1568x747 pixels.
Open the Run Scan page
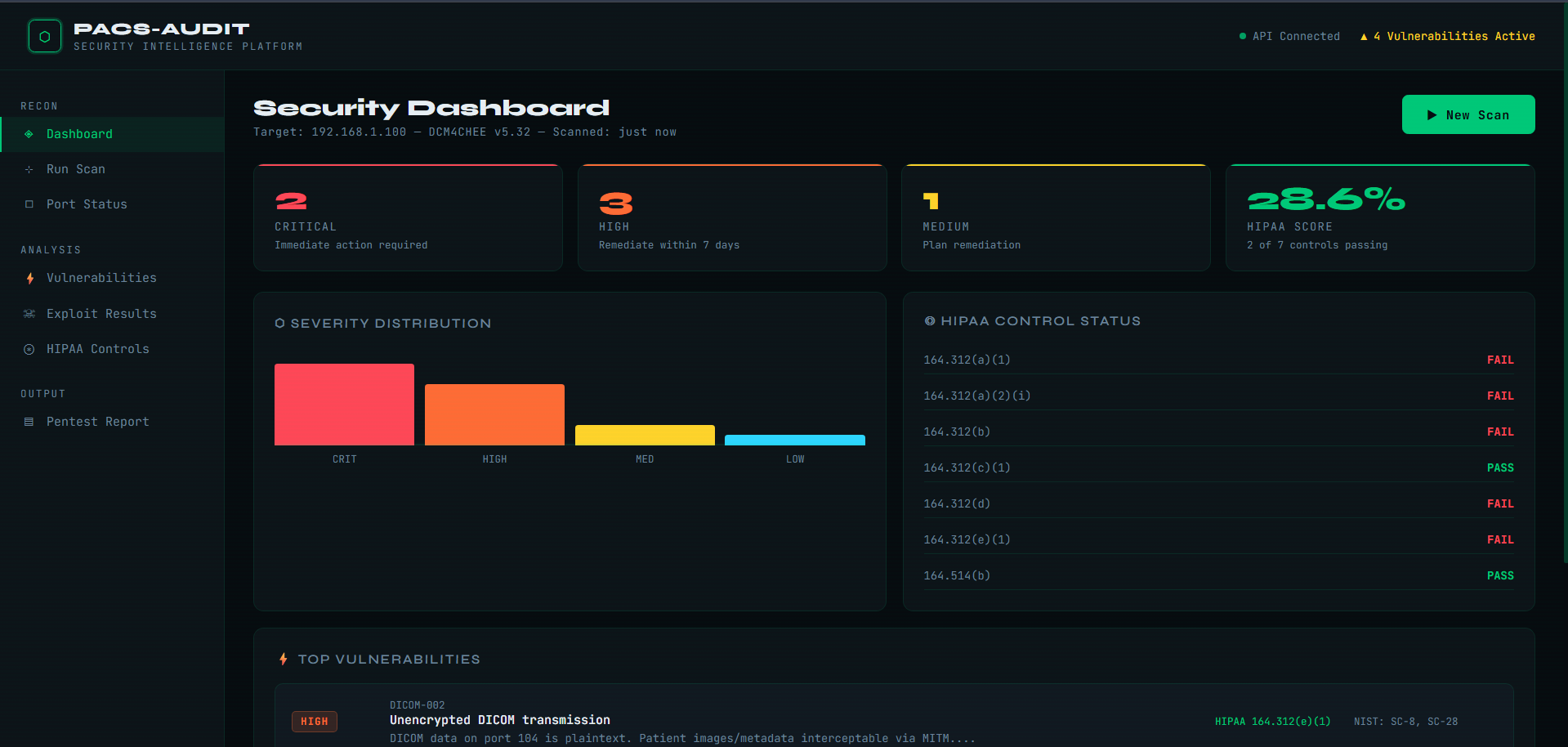[x=113, y=169]
